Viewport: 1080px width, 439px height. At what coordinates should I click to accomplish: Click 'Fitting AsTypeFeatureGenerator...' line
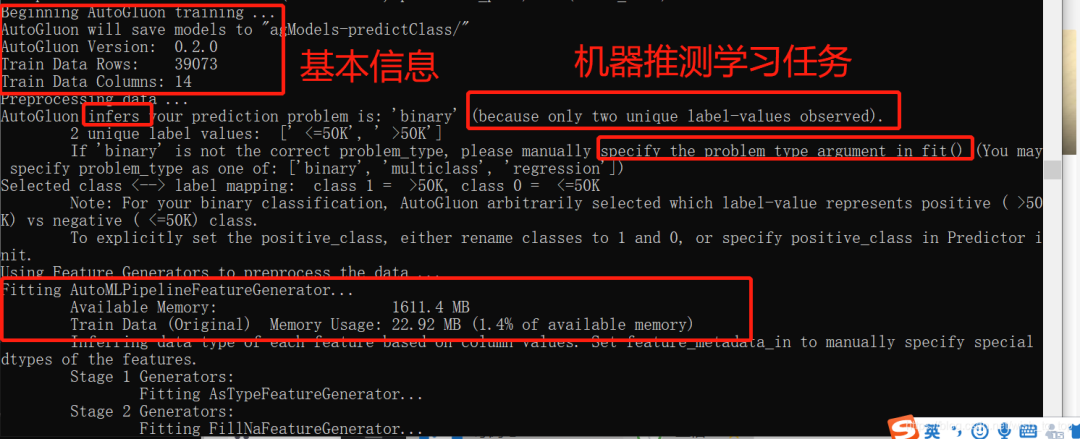click(x=280, y=394)
